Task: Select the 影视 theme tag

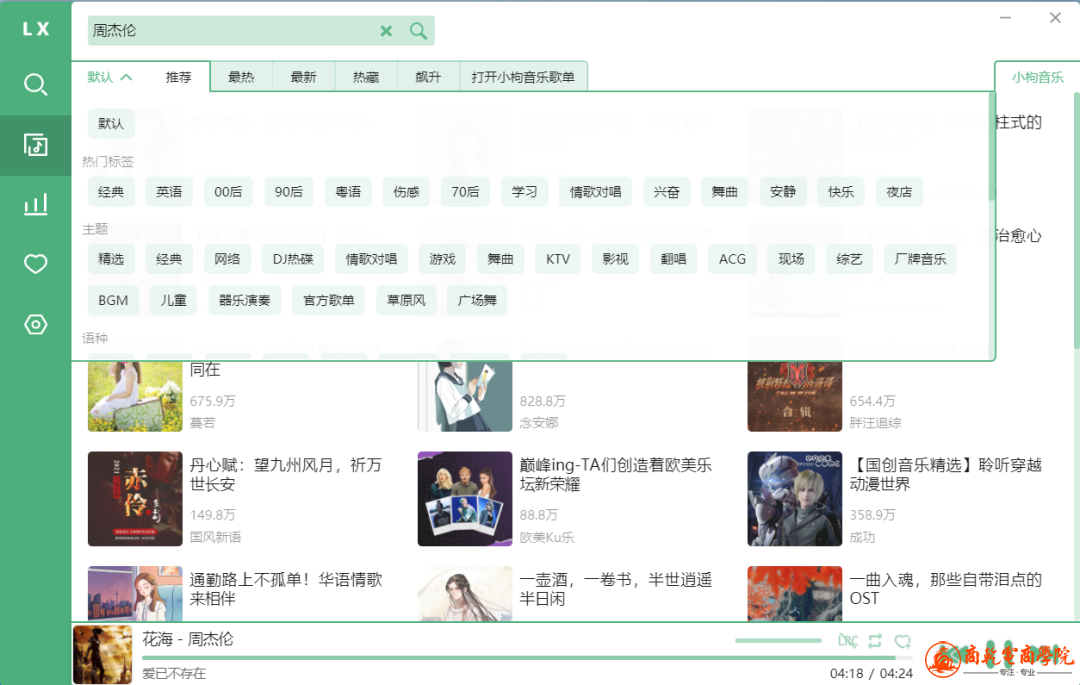Action: click(x=615, y=259)
